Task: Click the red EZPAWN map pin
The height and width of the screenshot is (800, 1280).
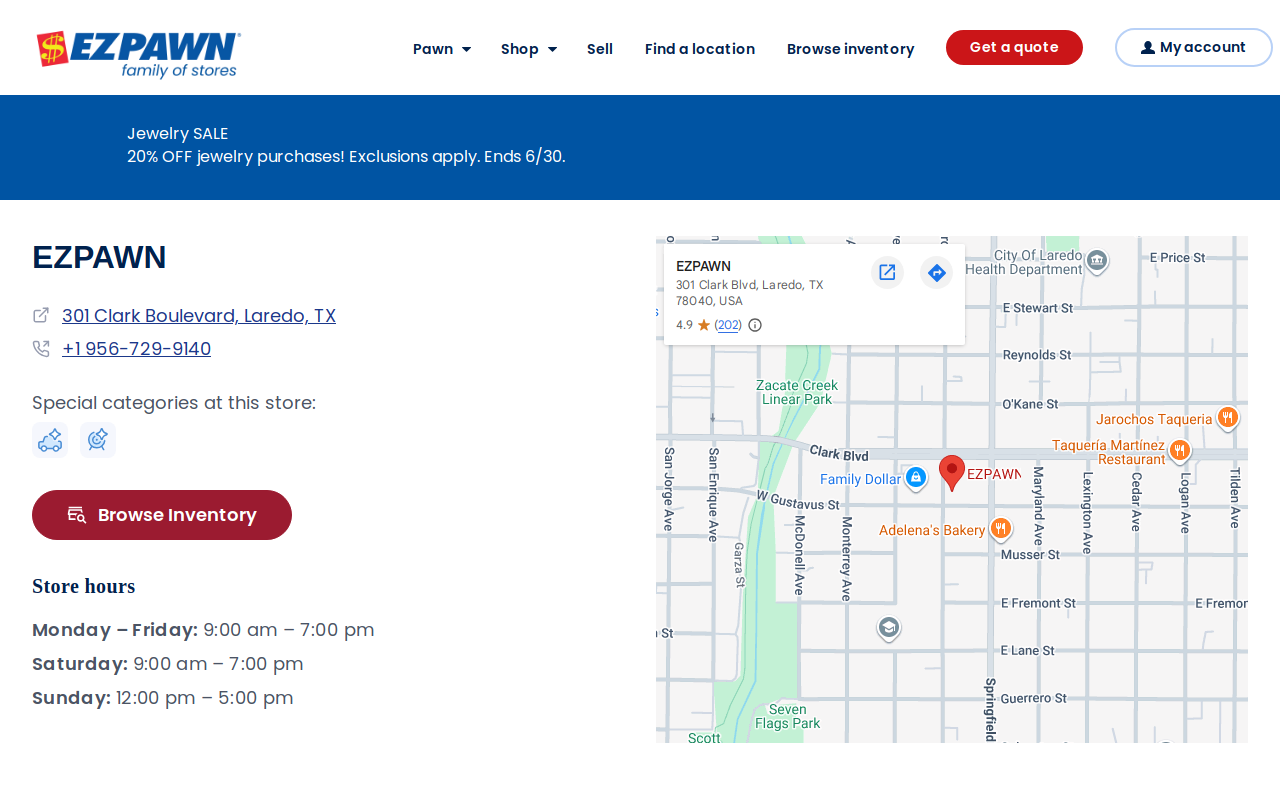Action: [x=952, y=473]
